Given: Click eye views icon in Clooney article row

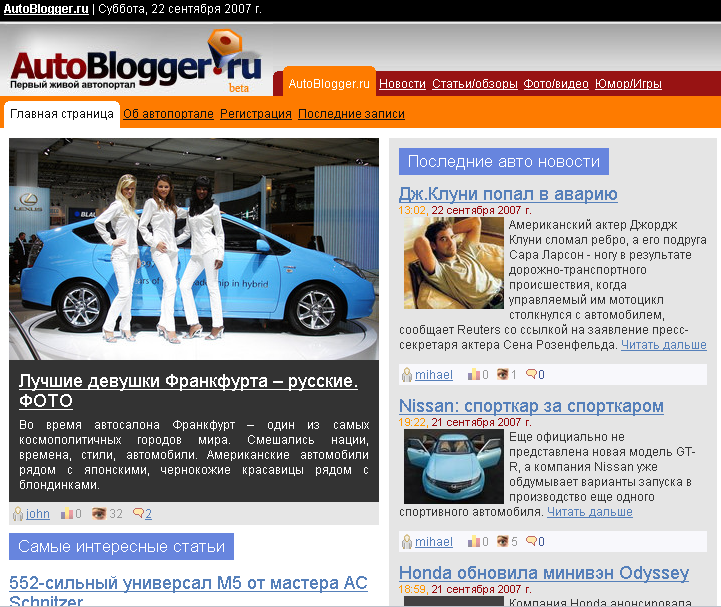Looking at the screenshot, I should pos(503,374).
